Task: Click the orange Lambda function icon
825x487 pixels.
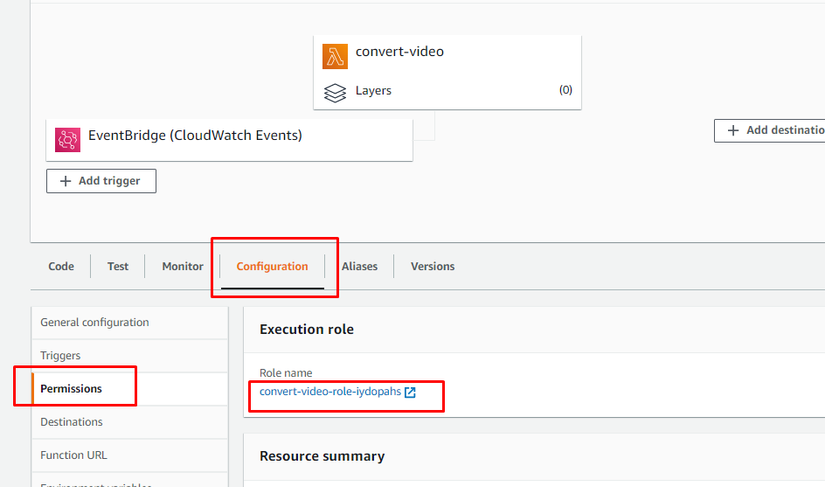Action: [x=335, y=56]
